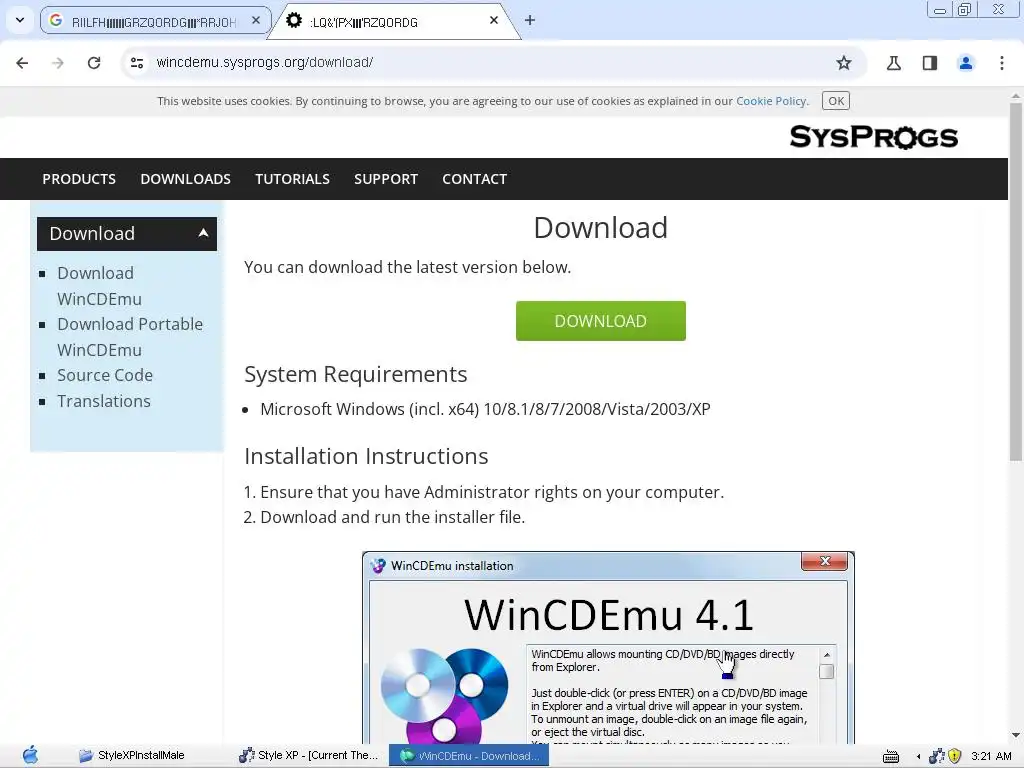
Task: Open site information icon in address bar
Action: pos(137,63)
